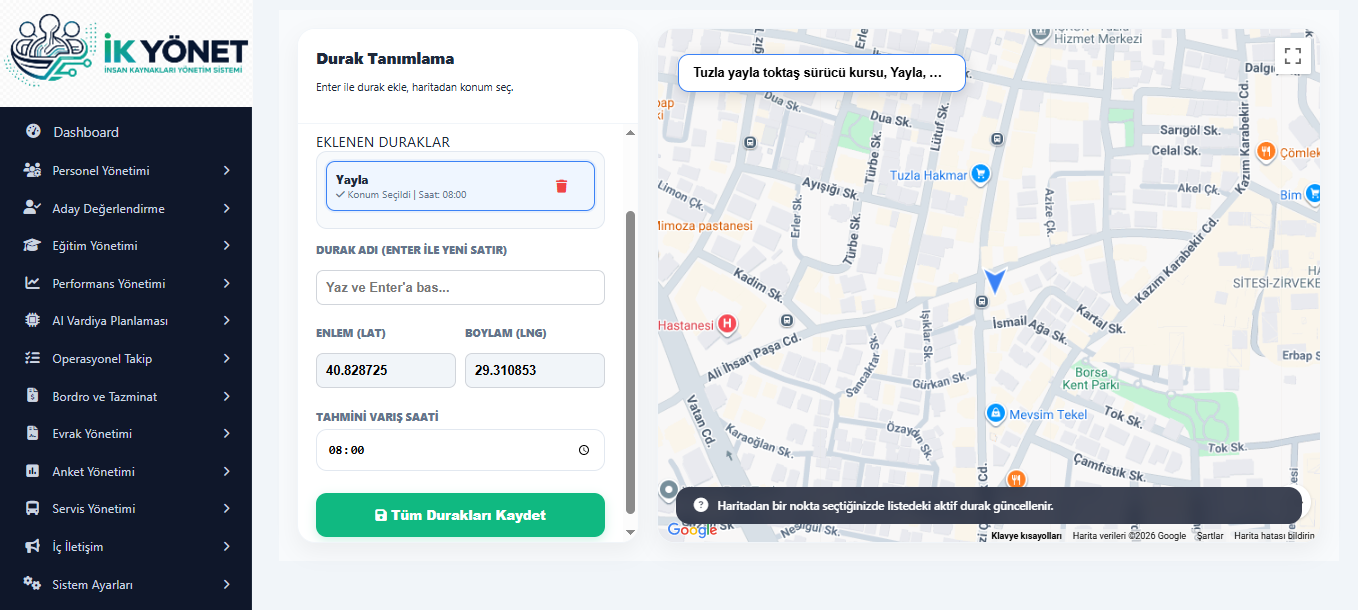1358x610 pixels.
Task: Expand Personel Yönetimi submenu chevron
Action: [x=227, y=170]
